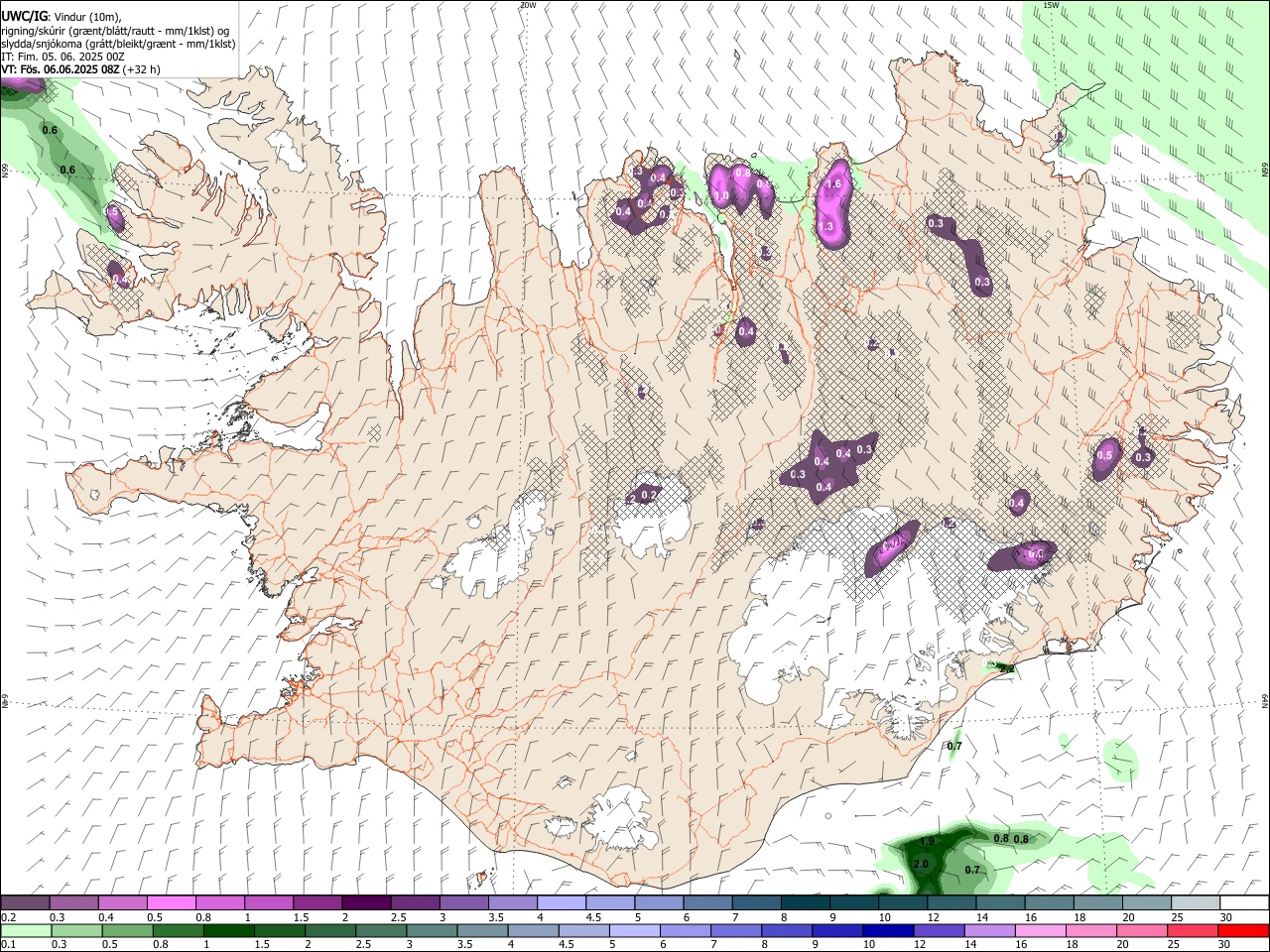This screenshot has width=1270, height=952.
Task: Click the 'rigning/skúrir' legend description line
Action: (115, 30)
